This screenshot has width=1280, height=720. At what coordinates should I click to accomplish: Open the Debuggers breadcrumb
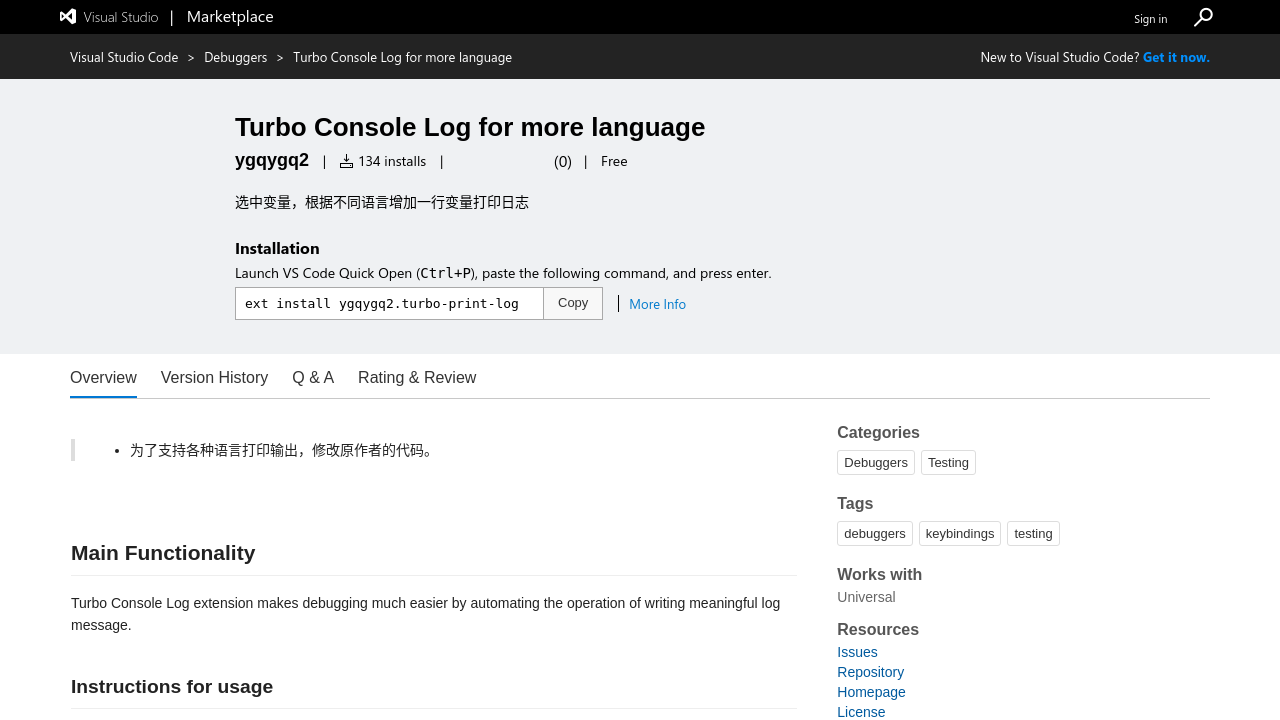[236, 57]
